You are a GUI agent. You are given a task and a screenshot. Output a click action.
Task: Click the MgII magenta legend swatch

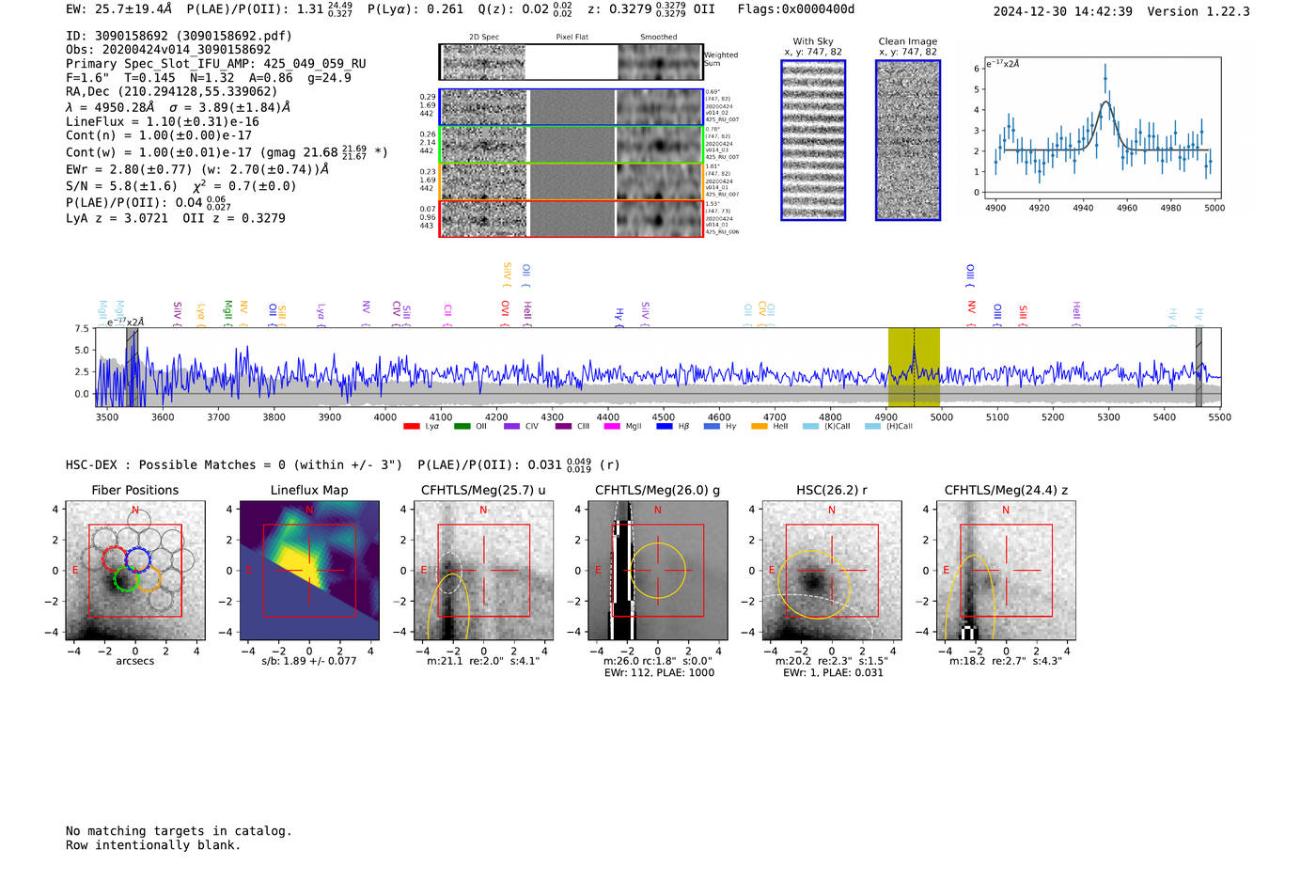[611, 427]
